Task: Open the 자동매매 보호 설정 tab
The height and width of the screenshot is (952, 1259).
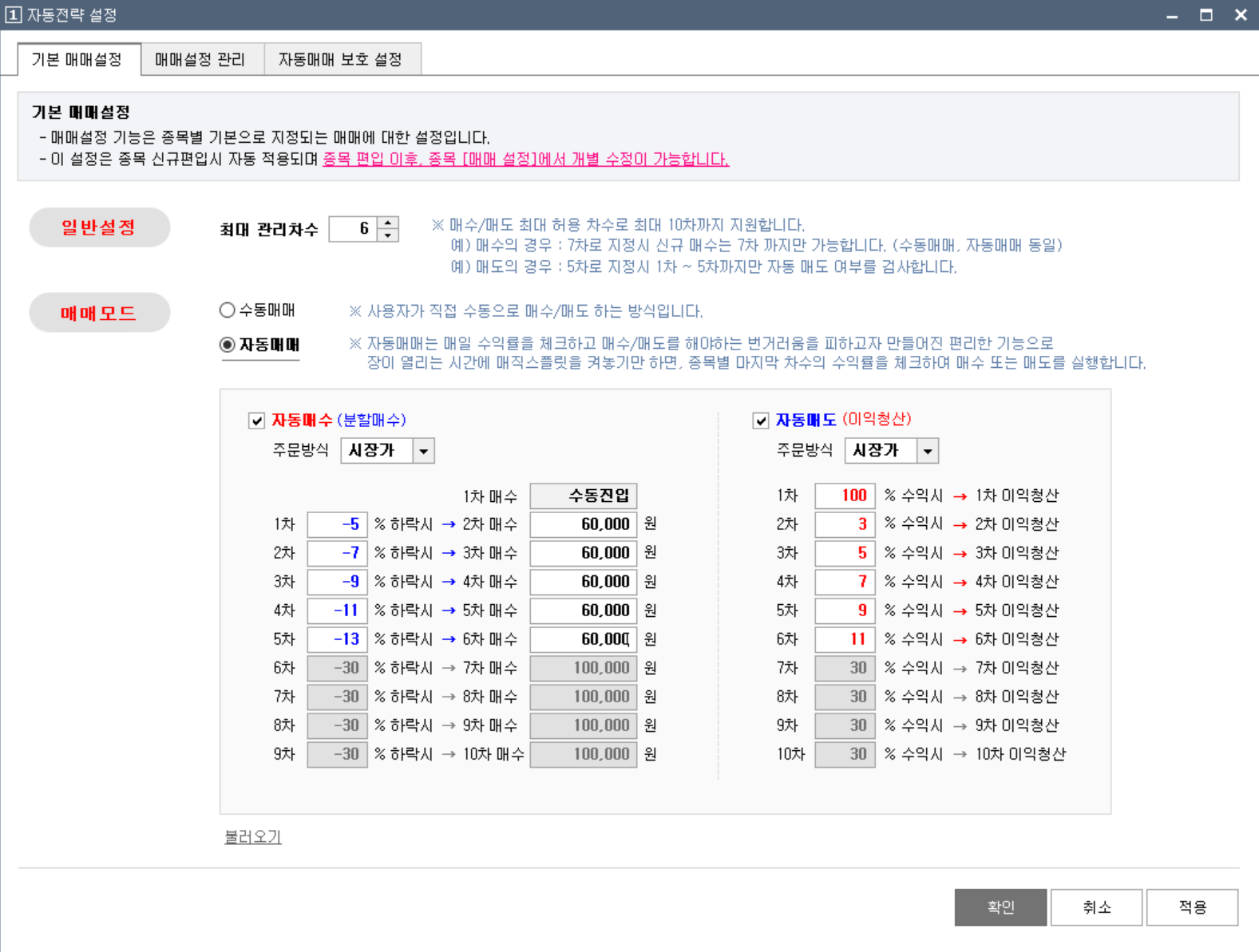Action: (x=342, y=60)
